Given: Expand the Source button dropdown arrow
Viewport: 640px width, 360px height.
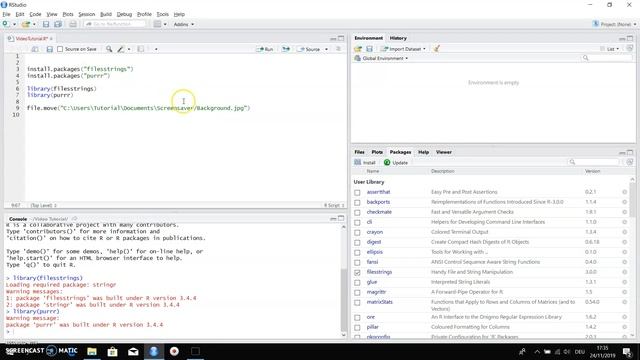Looking at the screenshot, I should click(326, 49).
